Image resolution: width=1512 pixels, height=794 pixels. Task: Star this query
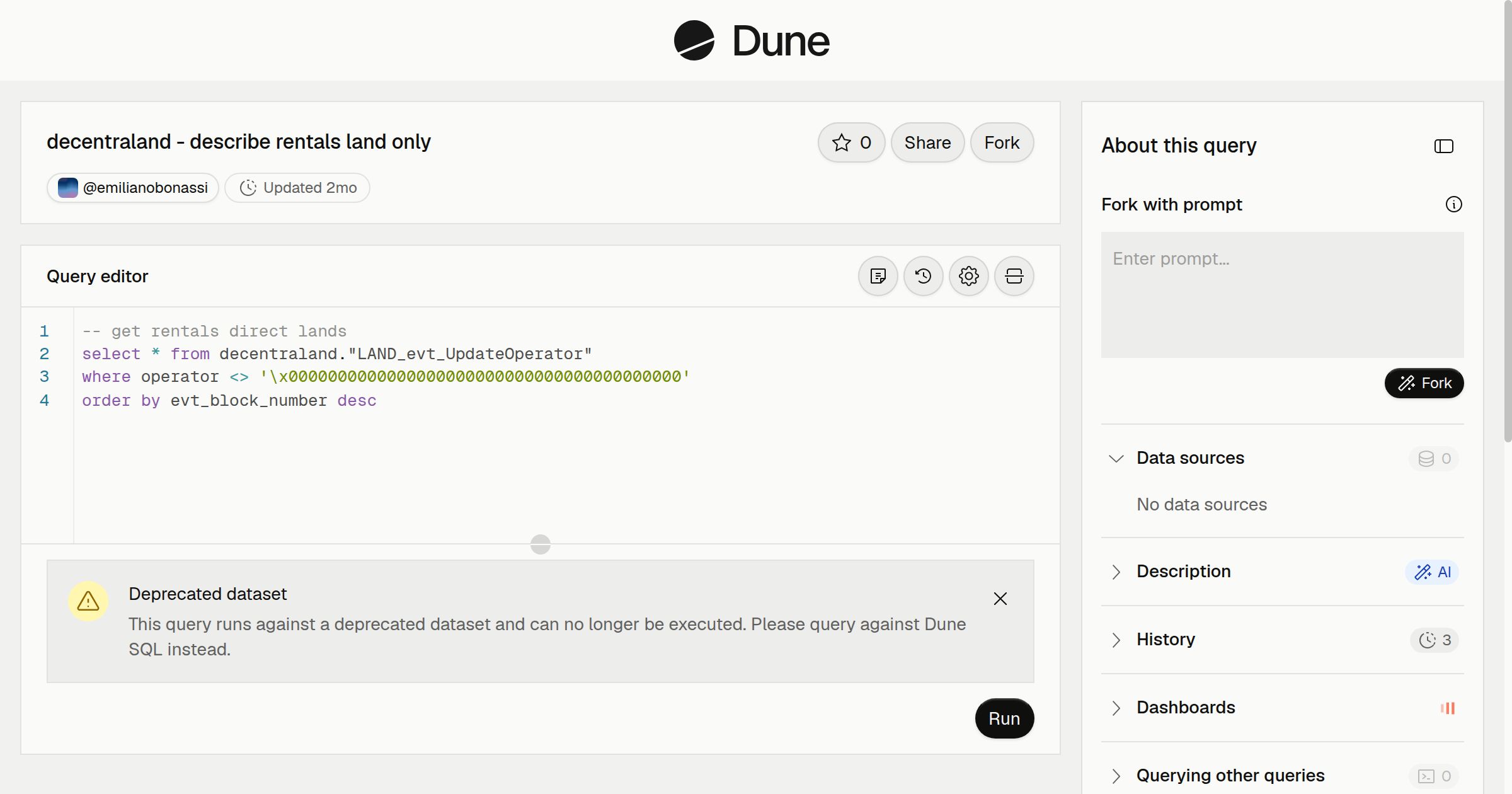point(852,142)
